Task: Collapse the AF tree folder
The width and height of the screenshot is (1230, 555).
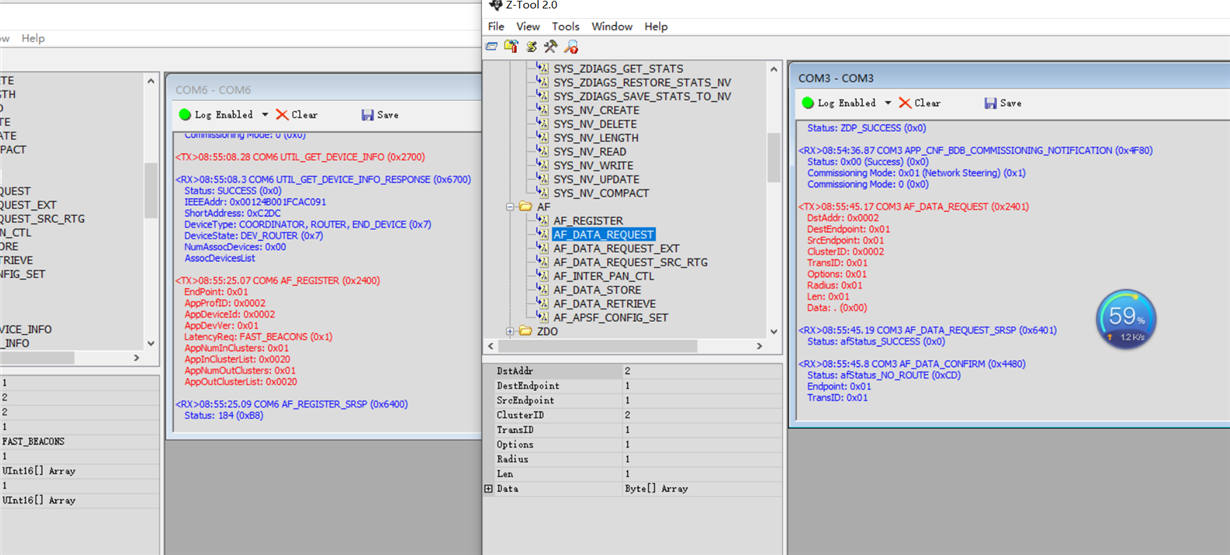Action: (x=510, y=207)
